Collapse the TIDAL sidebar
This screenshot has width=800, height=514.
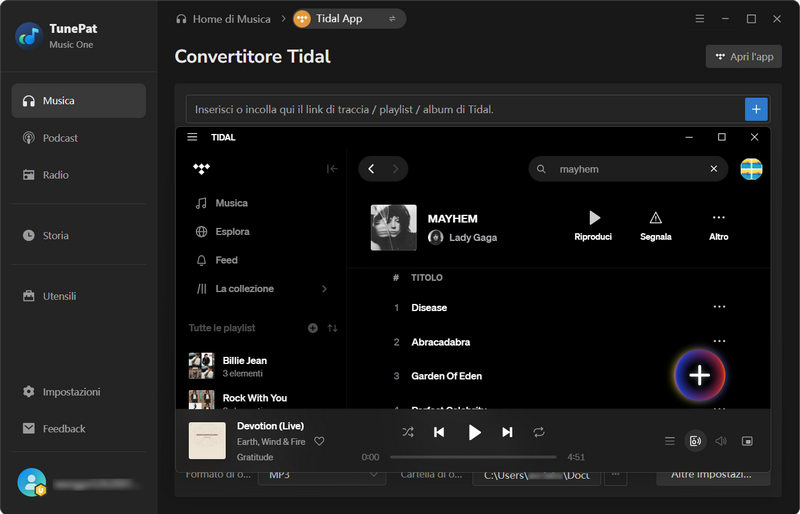coord(332,169)
